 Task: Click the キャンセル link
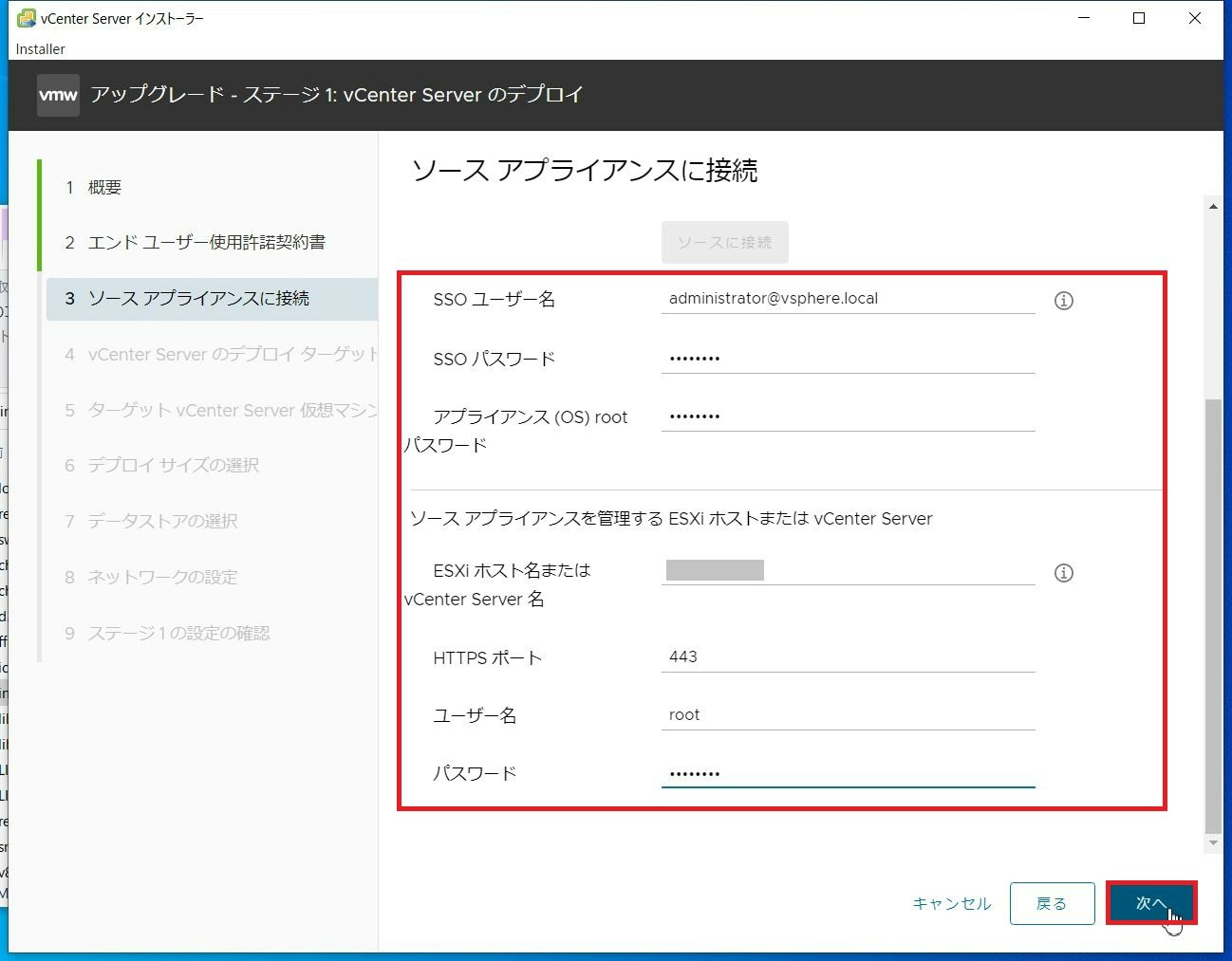coord(951,903)
